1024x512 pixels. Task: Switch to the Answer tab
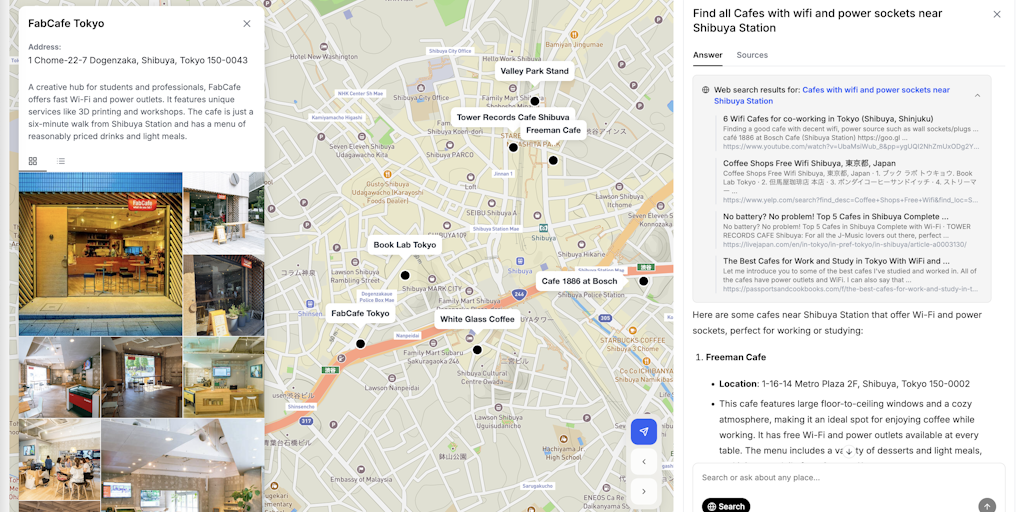(707, 55)
